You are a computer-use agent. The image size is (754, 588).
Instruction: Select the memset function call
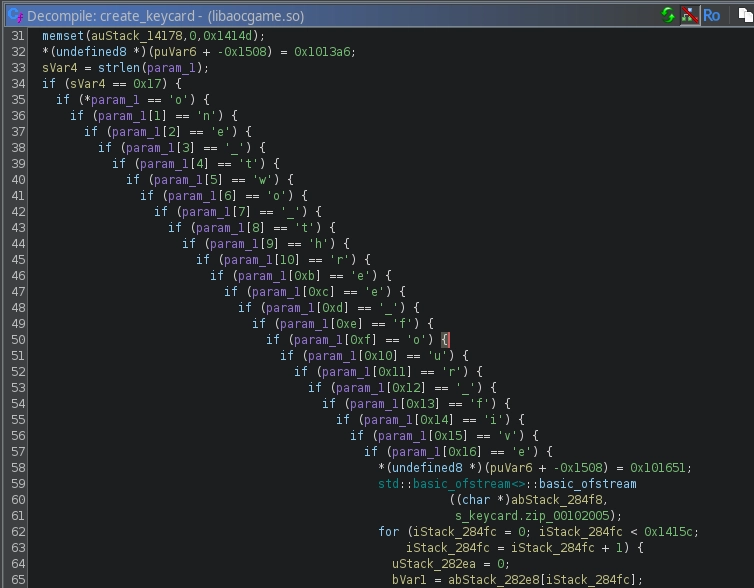pyautogui.click(x=62, y=36)
